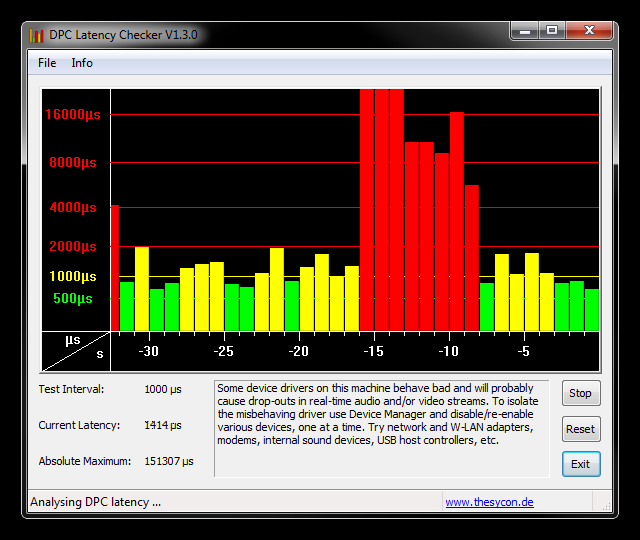Click the Reset button
This screenshot has height=540, width=640.
tap(581, 429)
